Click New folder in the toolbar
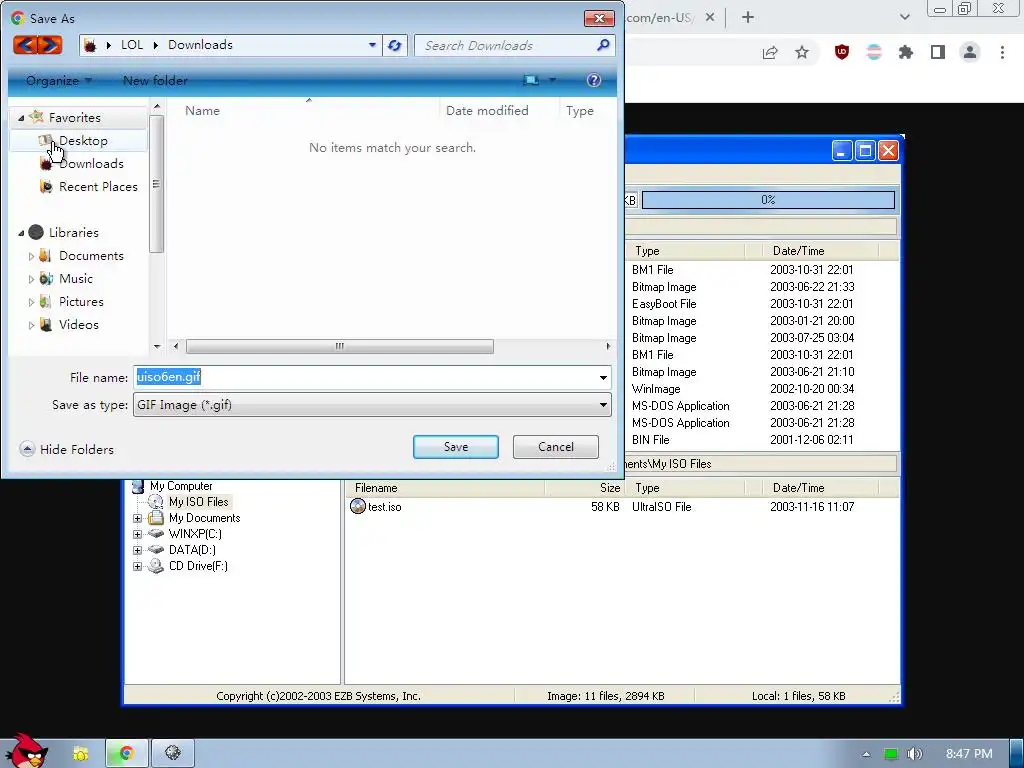Viewport: 1024px width, 768px height. [155, 80]
